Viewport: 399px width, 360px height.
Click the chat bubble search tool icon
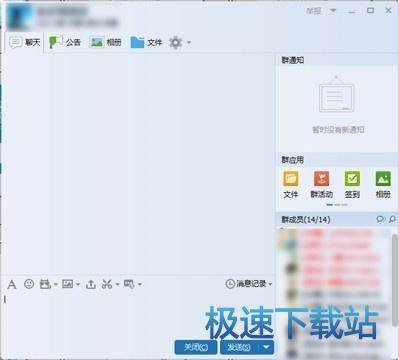[x=129, y=284]
